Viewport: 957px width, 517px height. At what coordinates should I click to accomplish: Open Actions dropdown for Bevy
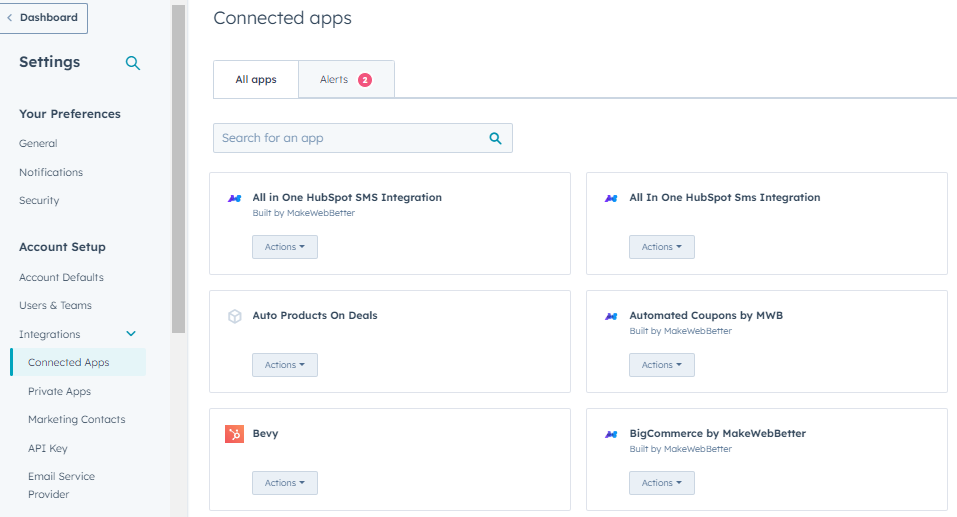point(284,483)
